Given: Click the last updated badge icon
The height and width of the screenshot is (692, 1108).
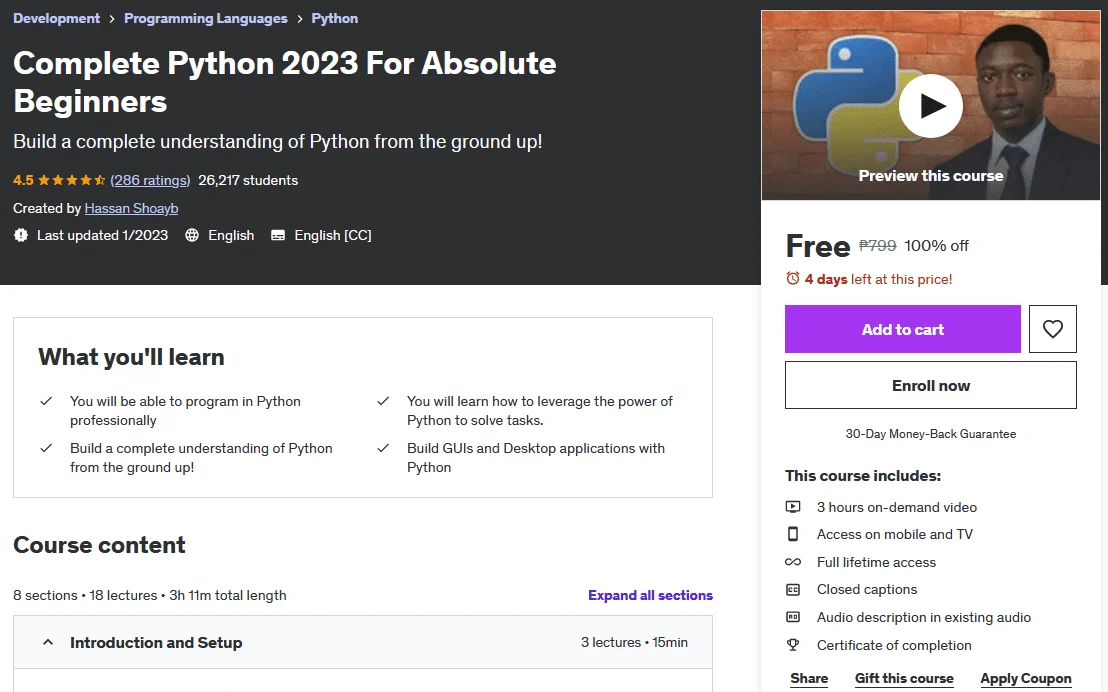Looking at the screenshot, I should click(20, 235).
